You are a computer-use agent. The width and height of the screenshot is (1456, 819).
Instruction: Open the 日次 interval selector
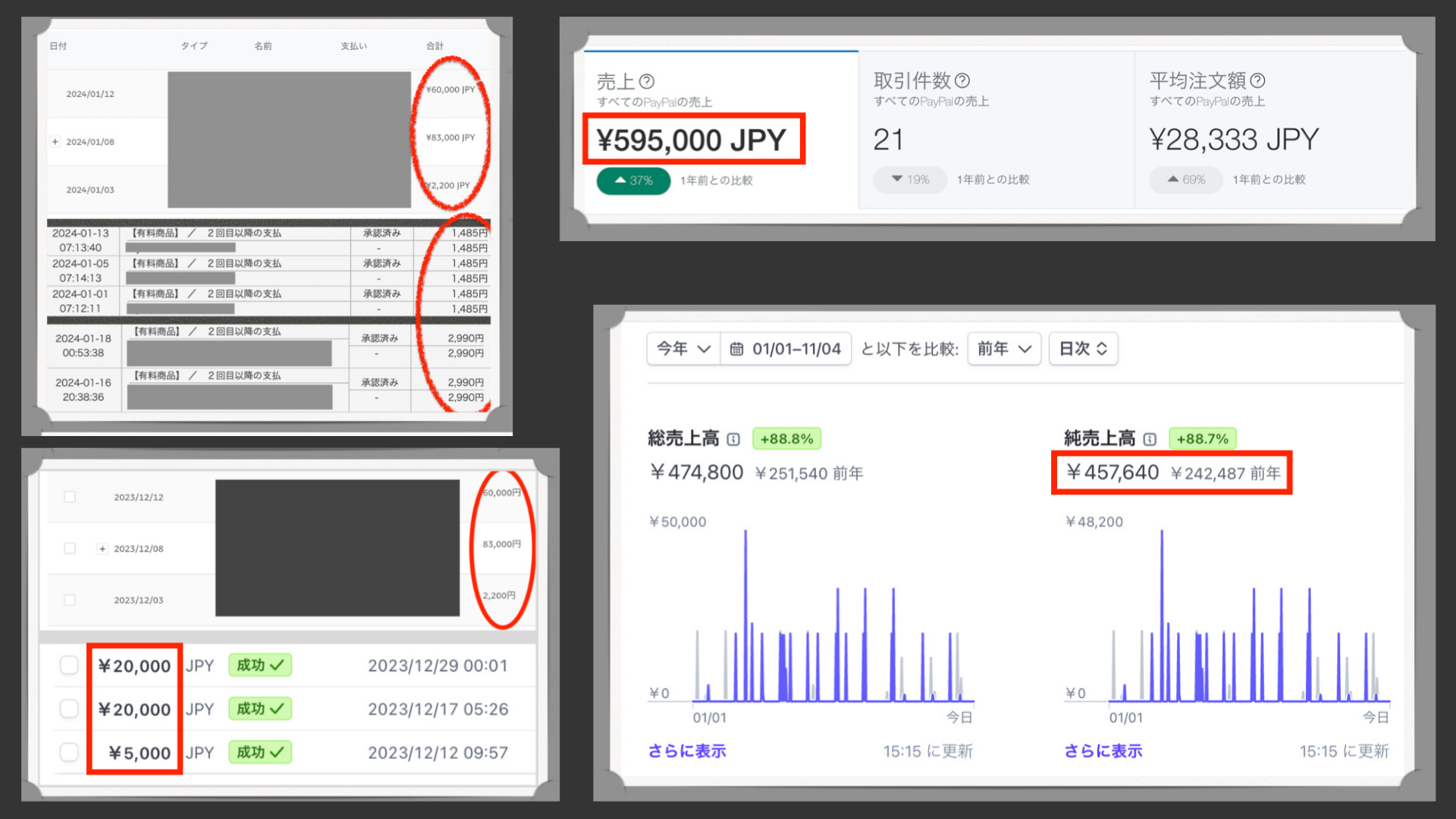(1082, 349)
